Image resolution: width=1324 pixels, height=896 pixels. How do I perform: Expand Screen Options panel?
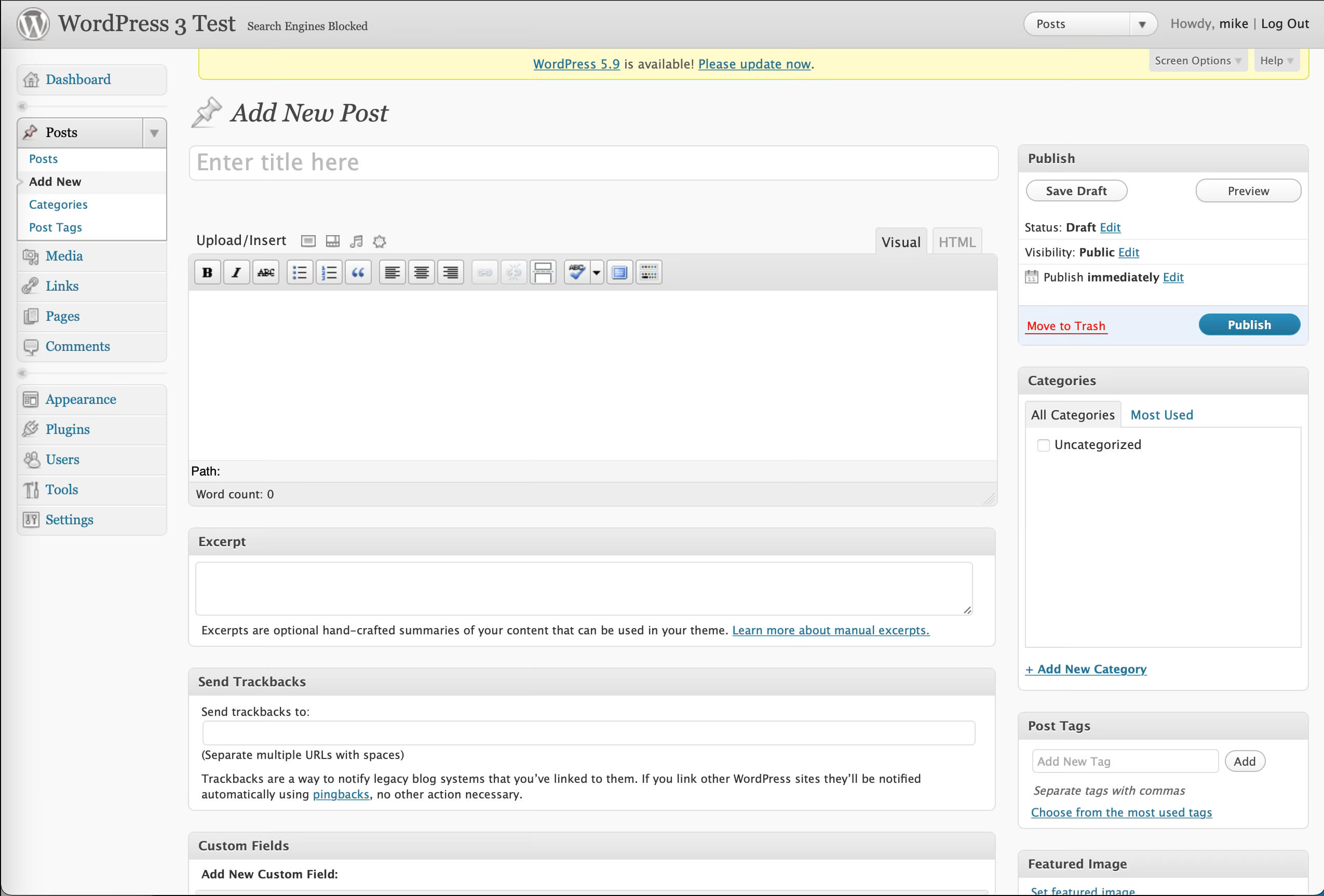pos(1197,60)
